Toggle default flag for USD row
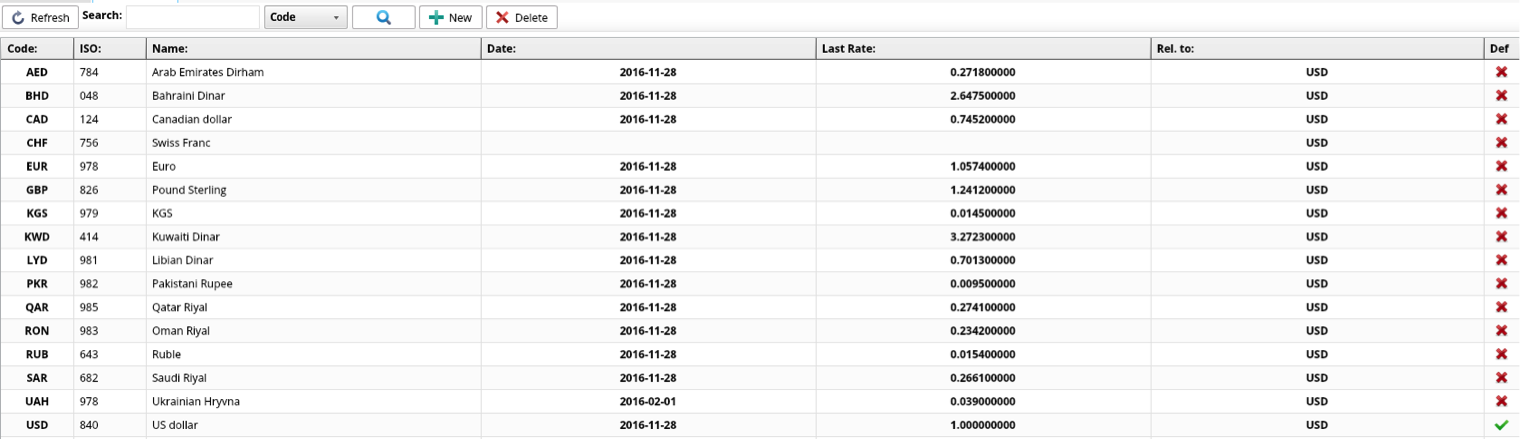 tap(1500, 425)
